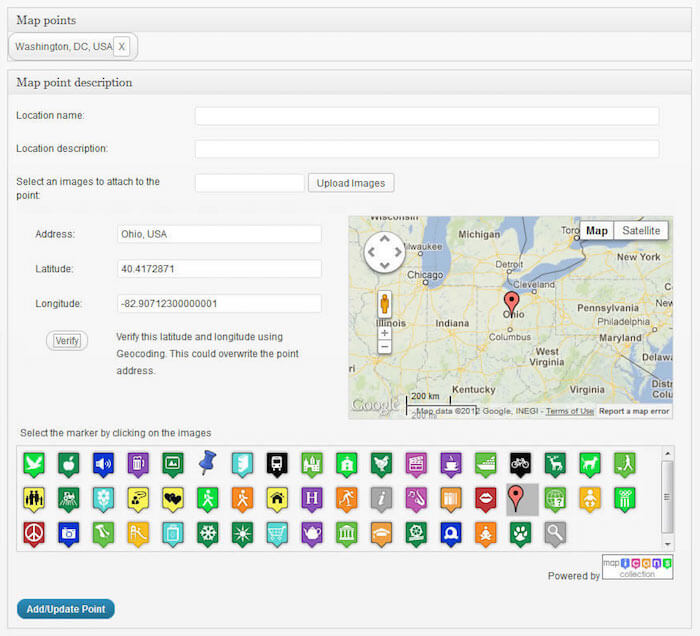Select the yellow house marker
Image resolution: width=700 pixels, height=636 pixels.
tap(277, 499)
